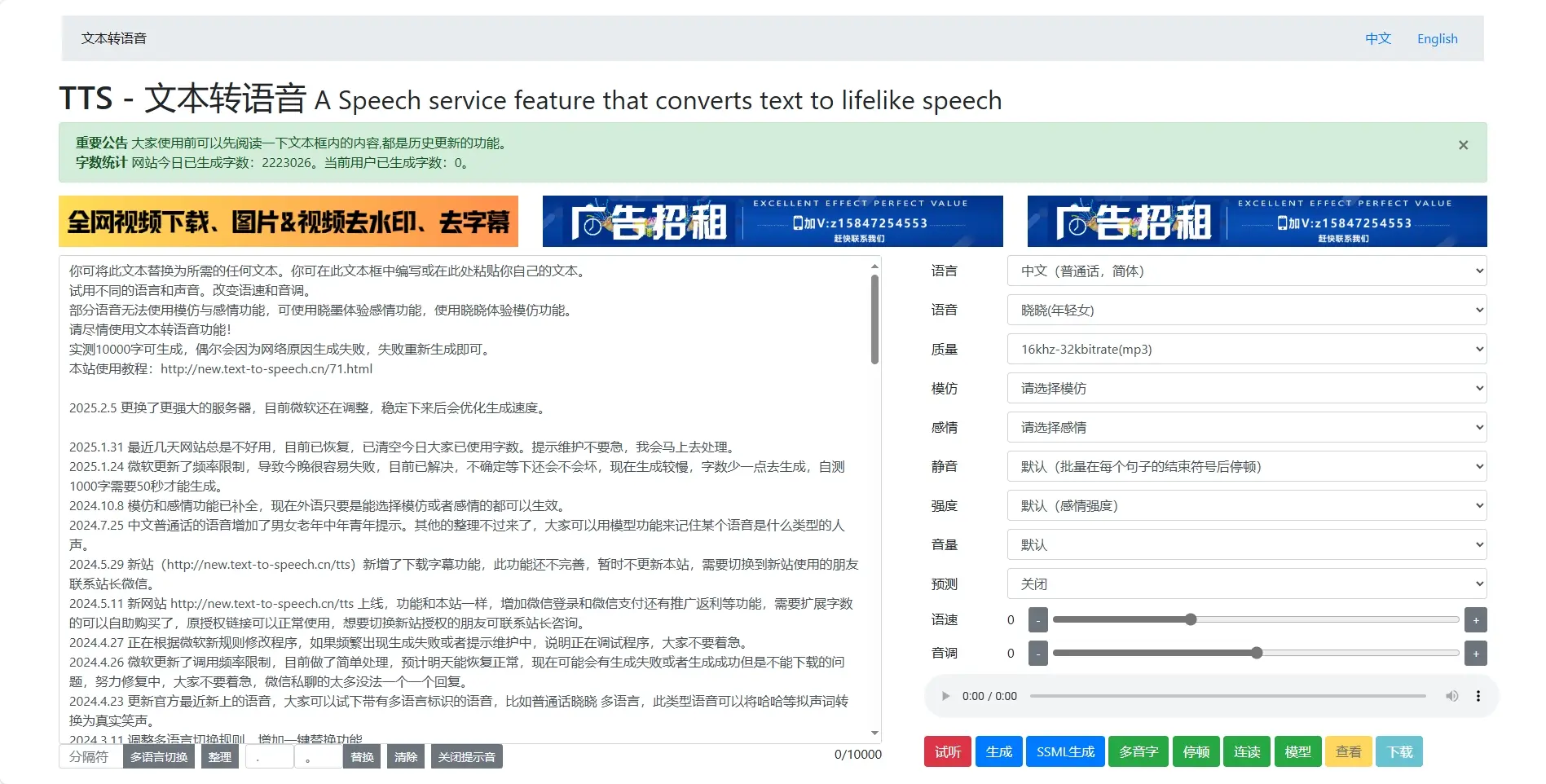Screen dimensions: 1546x784
Task: Click the 试听 preview button
Action: (x=946, y=751)
